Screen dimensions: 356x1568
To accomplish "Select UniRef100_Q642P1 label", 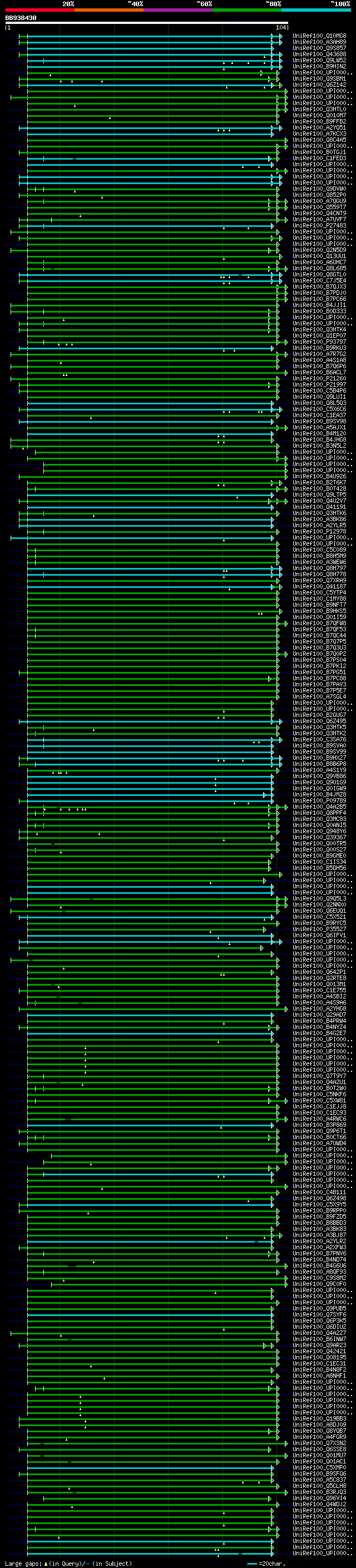I will point(319,972).
